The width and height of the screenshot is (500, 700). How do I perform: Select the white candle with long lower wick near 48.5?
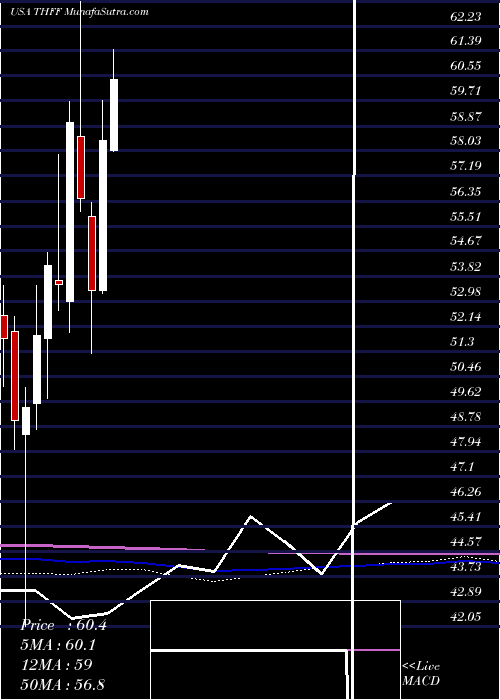(25, 421)
